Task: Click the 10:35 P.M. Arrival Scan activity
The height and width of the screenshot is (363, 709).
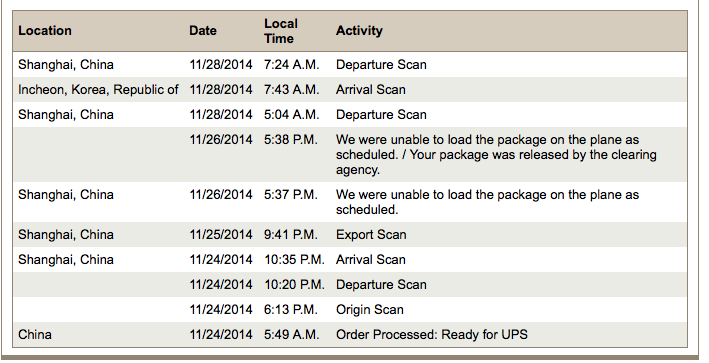Action: click(x=370, y=259)
